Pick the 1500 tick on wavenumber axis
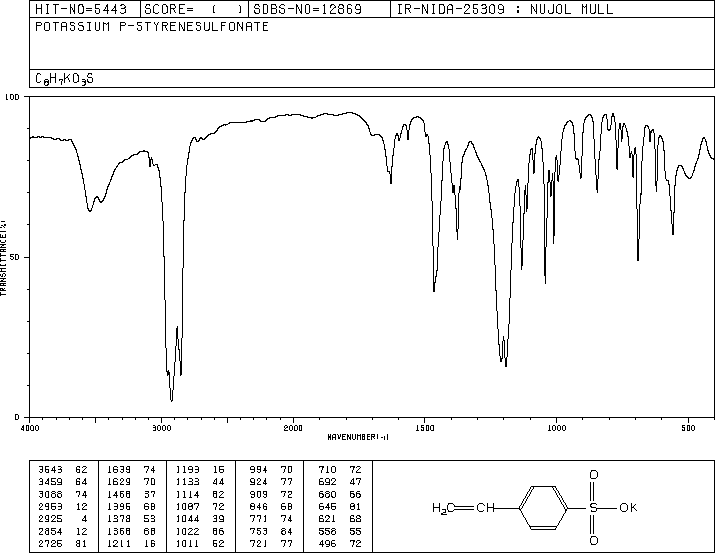 [424, 428]
